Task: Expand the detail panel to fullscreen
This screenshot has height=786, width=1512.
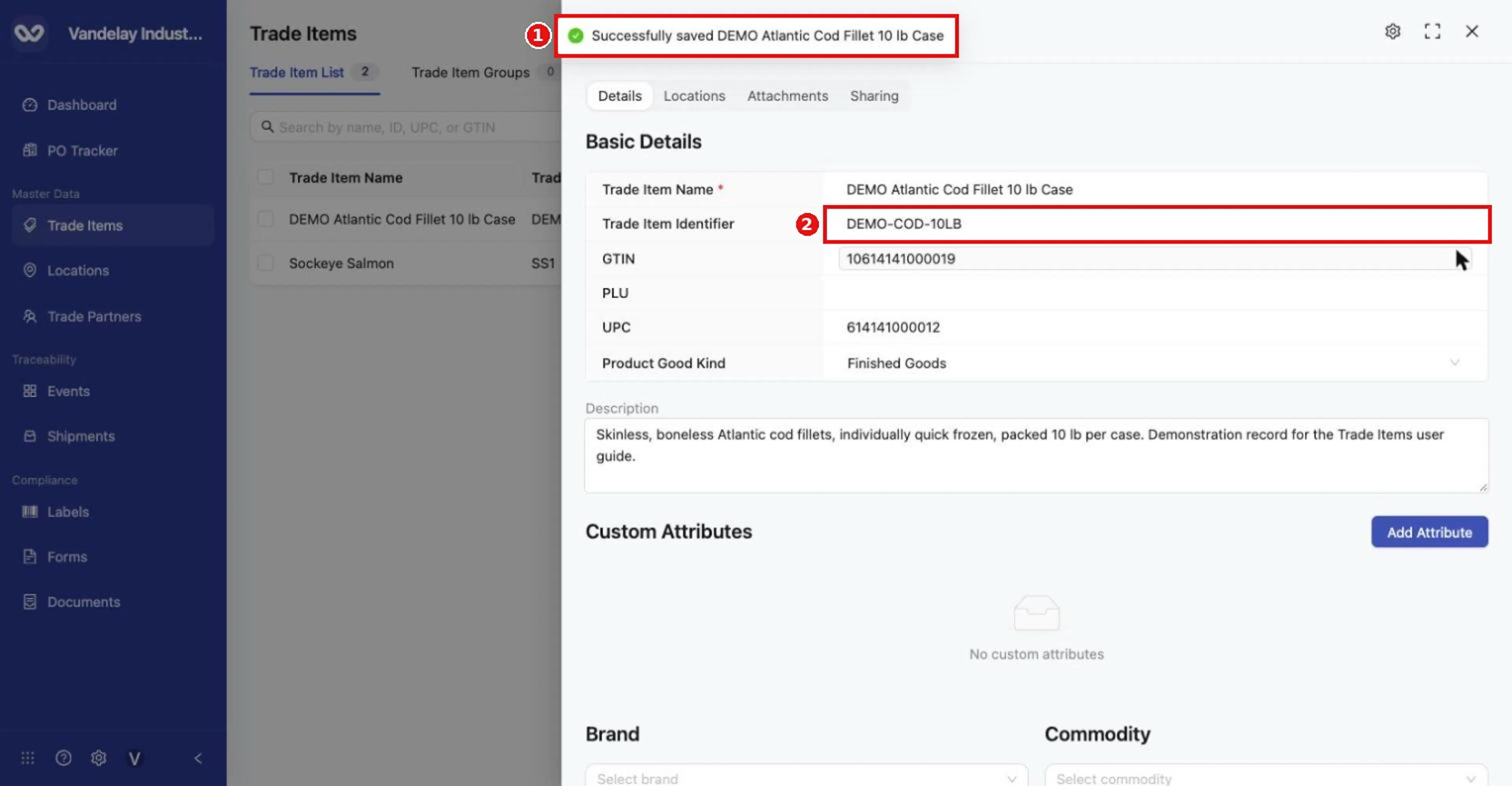Action: [x=1432, y=31]
